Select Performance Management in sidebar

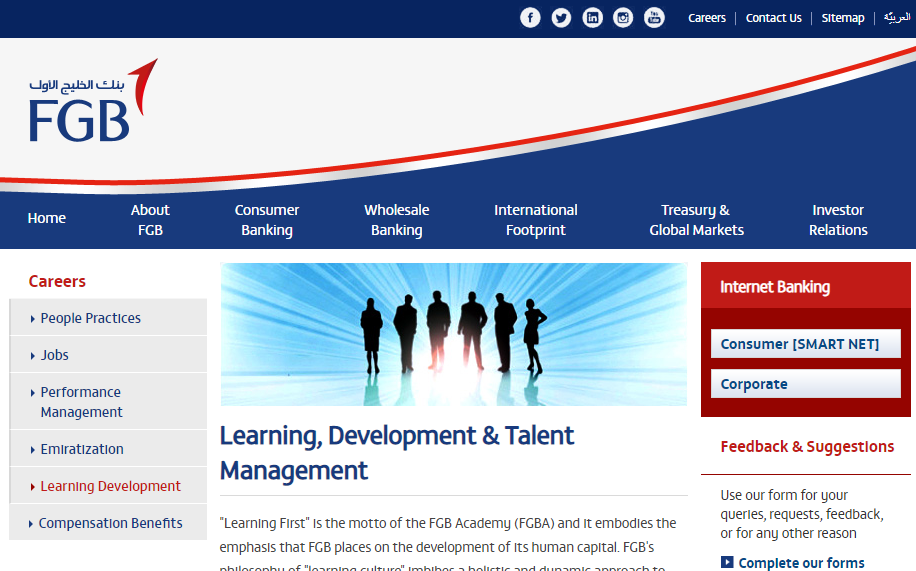click(x=109, y=402)
